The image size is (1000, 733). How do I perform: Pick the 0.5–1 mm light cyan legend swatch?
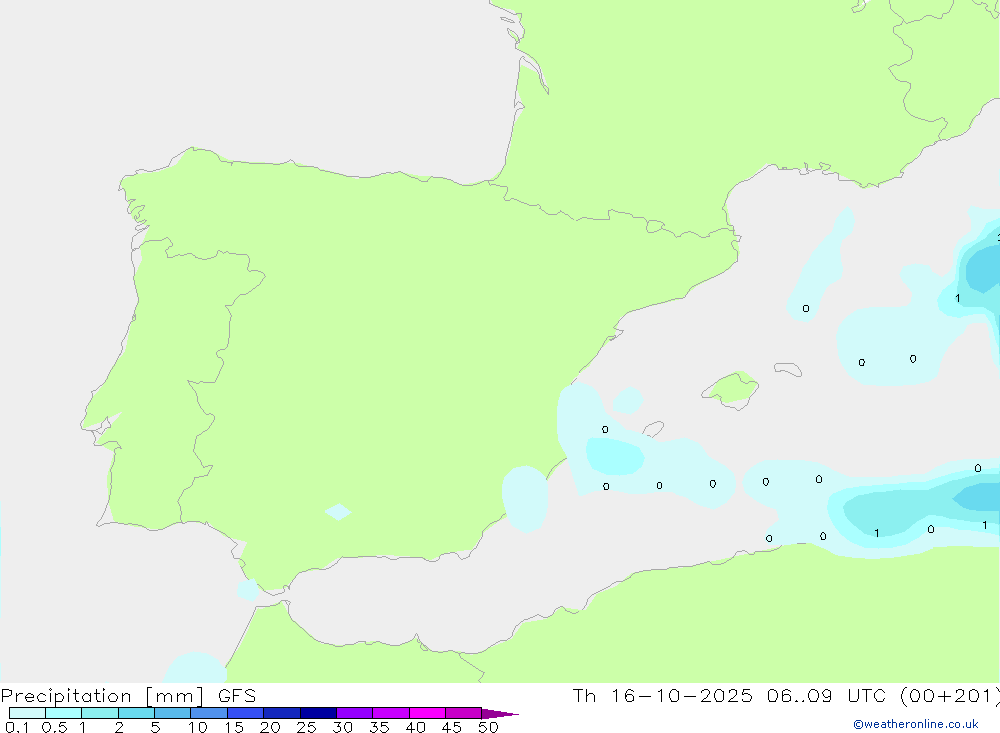64,713
